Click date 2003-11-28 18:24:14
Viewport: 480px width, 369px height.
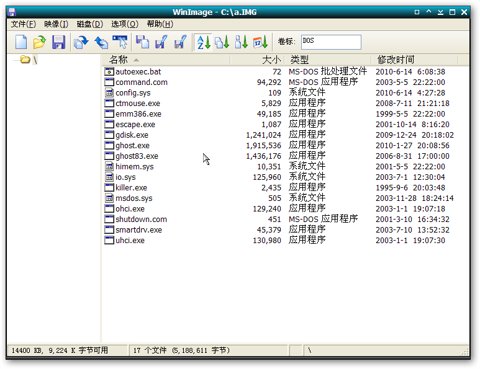pos(415,198)
